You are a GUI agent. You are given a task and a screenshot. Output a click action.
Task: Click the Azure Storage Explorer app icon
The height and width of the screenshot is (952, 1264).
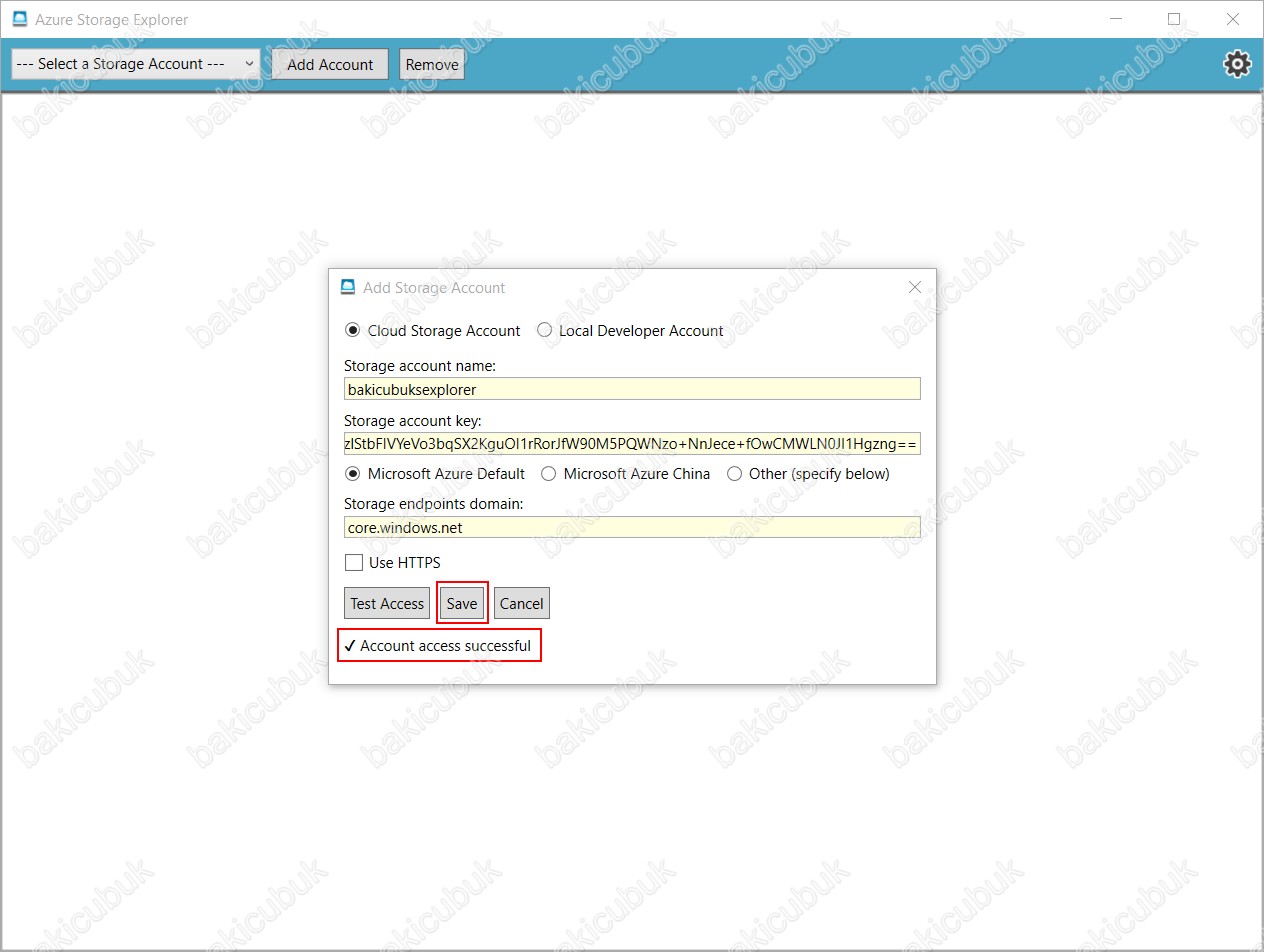(x=19, y=19)
